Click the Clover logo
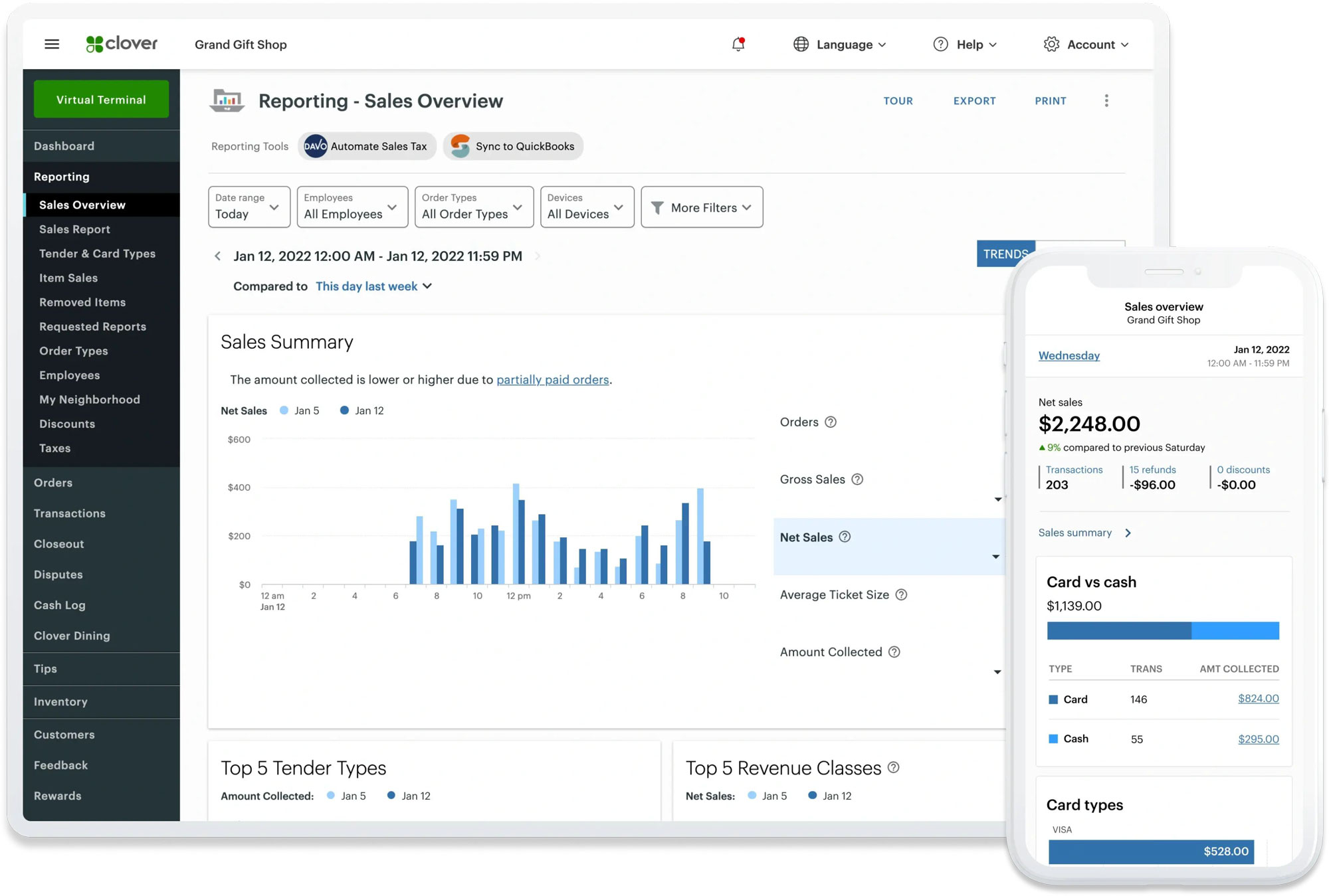Viewport: 1329px width, 896px height. click(122, 44)
